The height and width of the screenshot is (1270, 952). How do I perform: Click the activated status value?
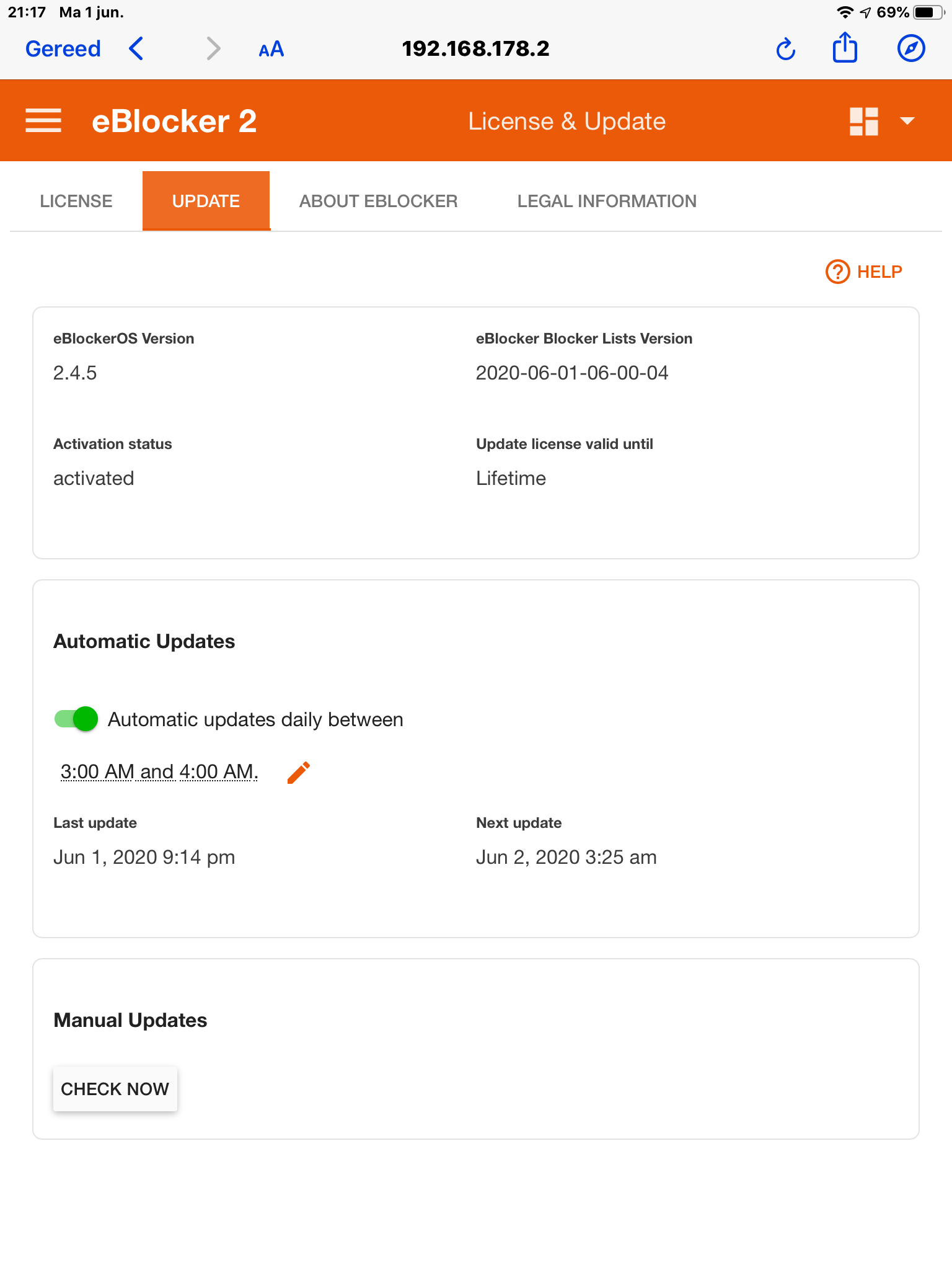(94, 478)
